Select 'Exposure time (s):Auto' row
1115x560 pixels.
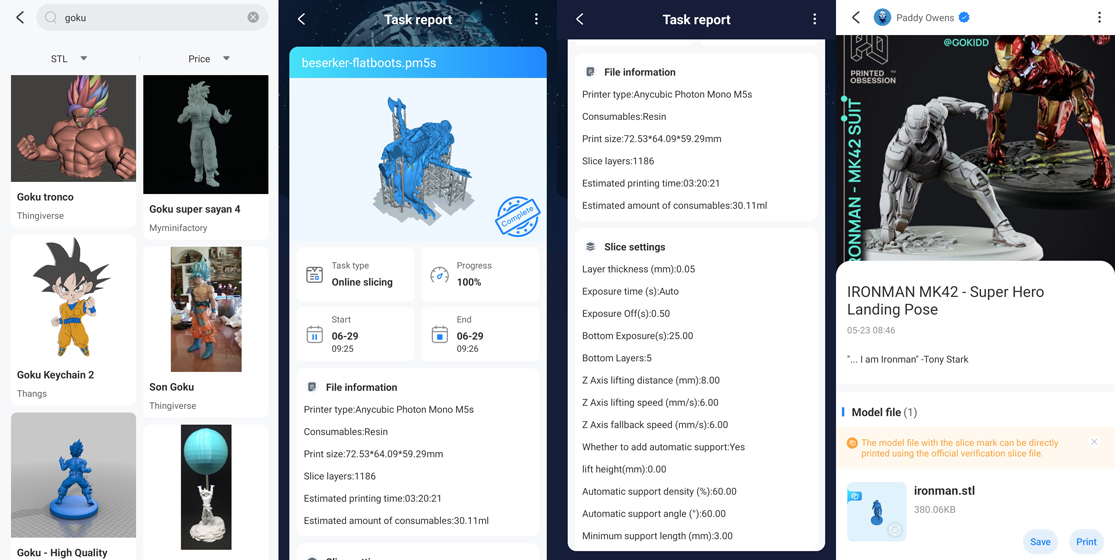tap(631, 291)
